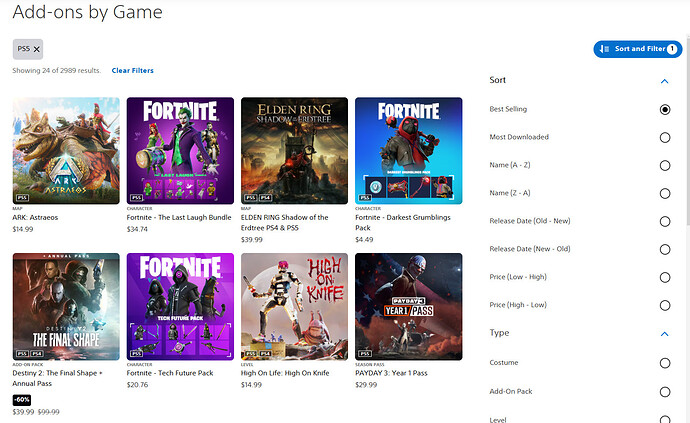Open Fortnite Last Laugh Bundle cover image

pyautogui.click(x=180, y=151)
